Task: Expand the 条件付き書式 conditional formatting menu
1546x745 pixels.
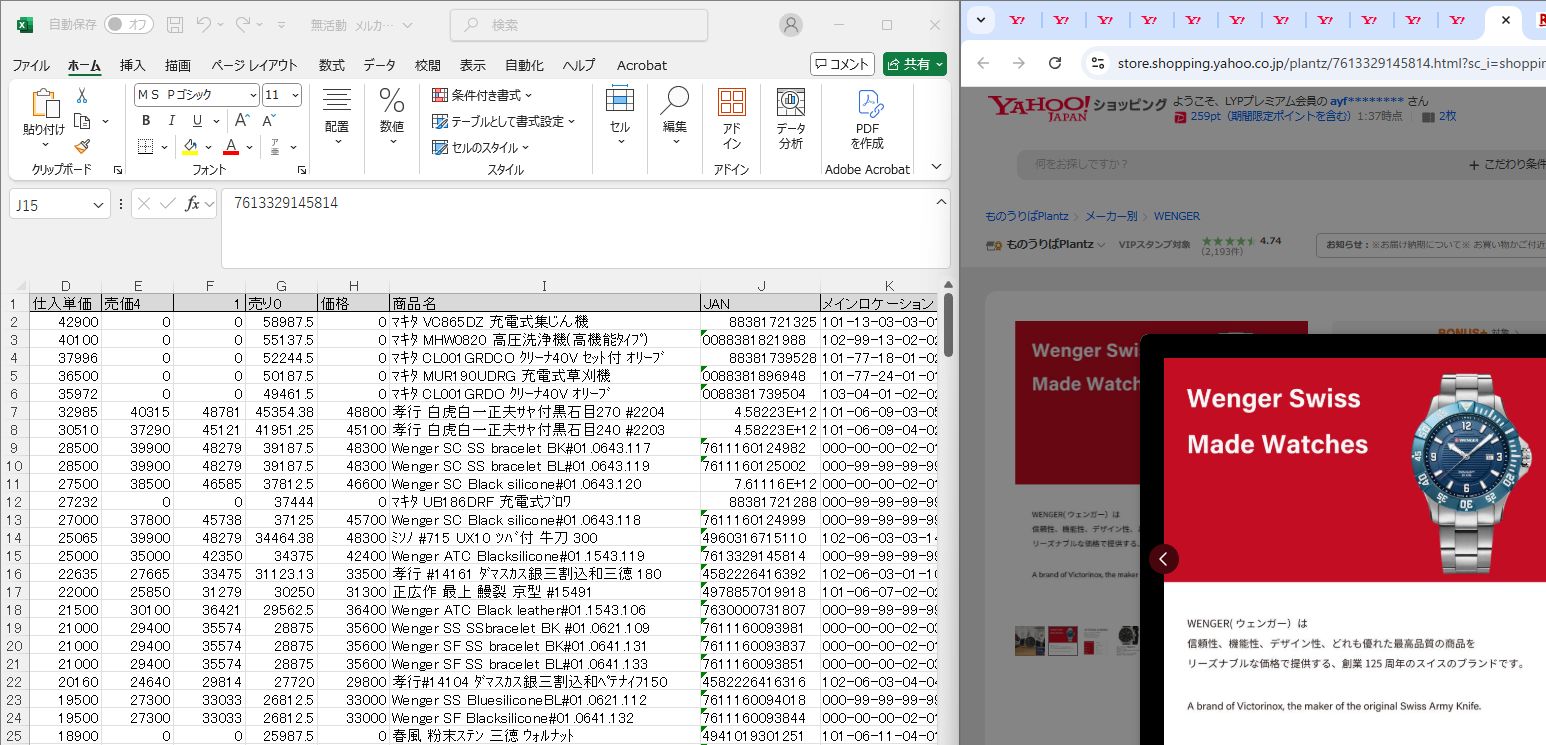Action: pyautogui.click(x=482, y=95)
